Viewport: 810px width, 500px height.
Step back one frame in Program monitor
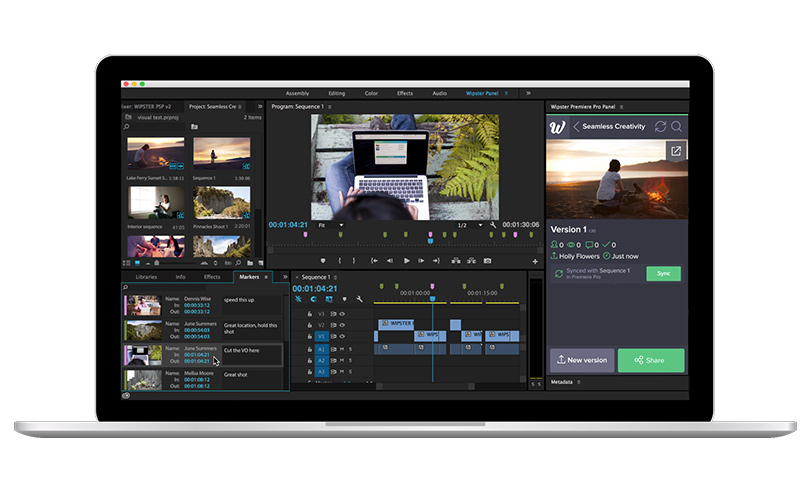coord(390,261)
